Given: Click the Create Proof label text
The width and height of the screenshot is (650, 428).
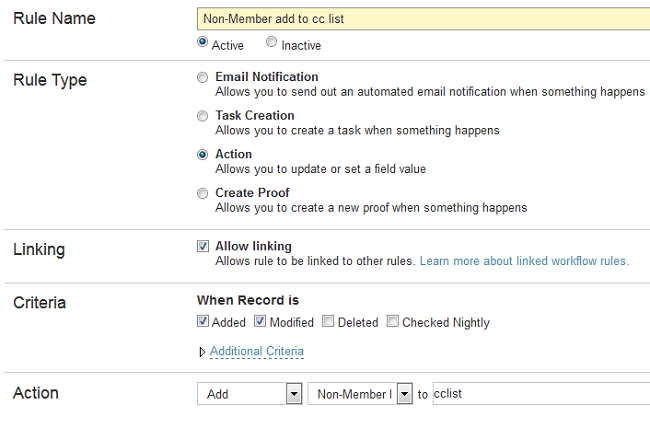Looking at the screenshot, I should [x=252, y=193].
